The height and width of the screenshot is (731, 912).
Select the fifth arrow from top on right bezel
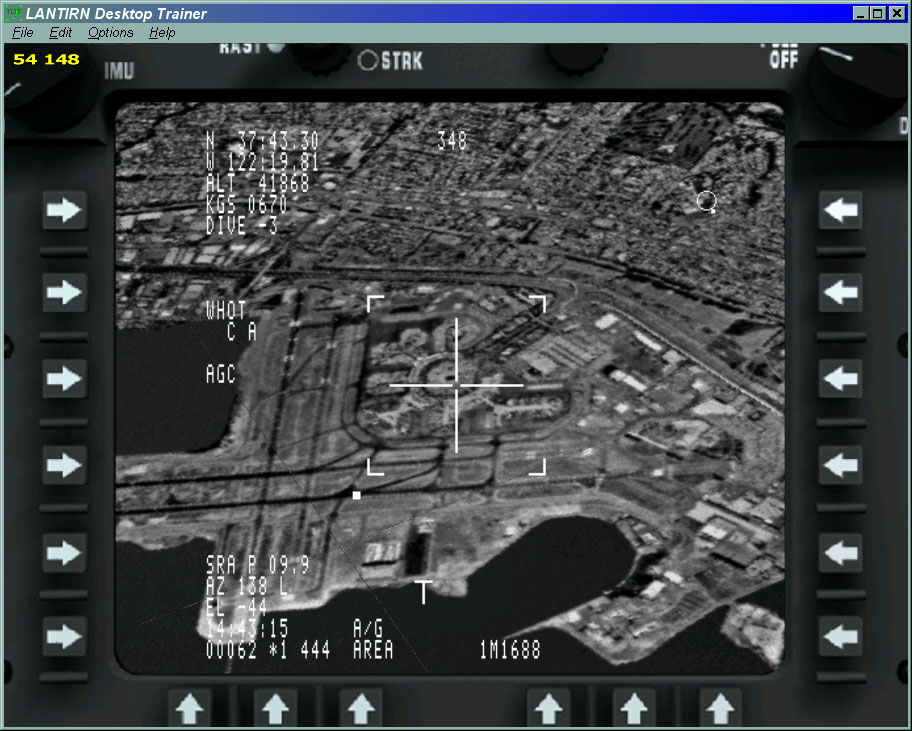click(840, 552)
